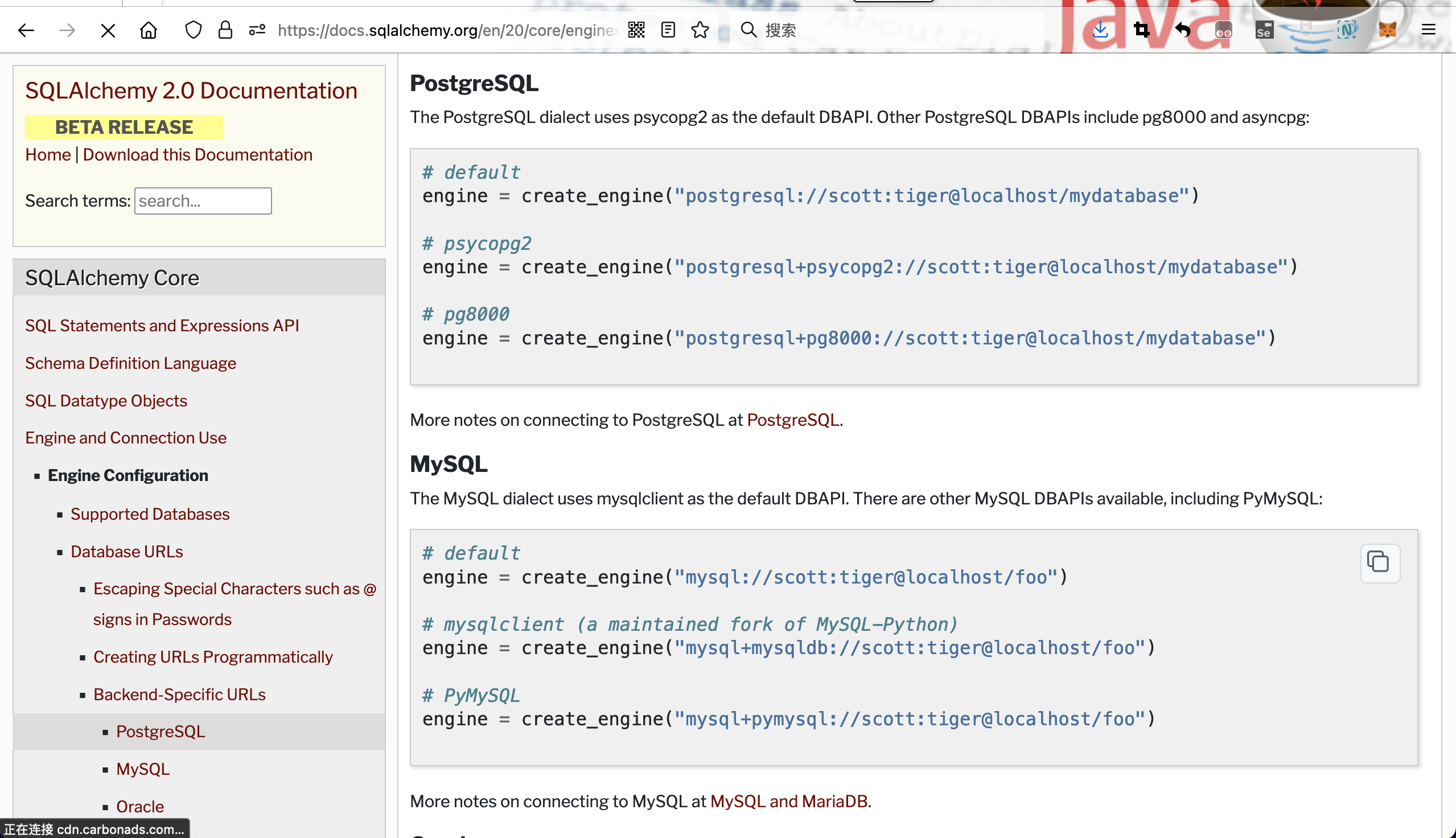The image size is (1456, 838).
Task: Open the Firefox application menu
Action: [x=1429, y=30]
